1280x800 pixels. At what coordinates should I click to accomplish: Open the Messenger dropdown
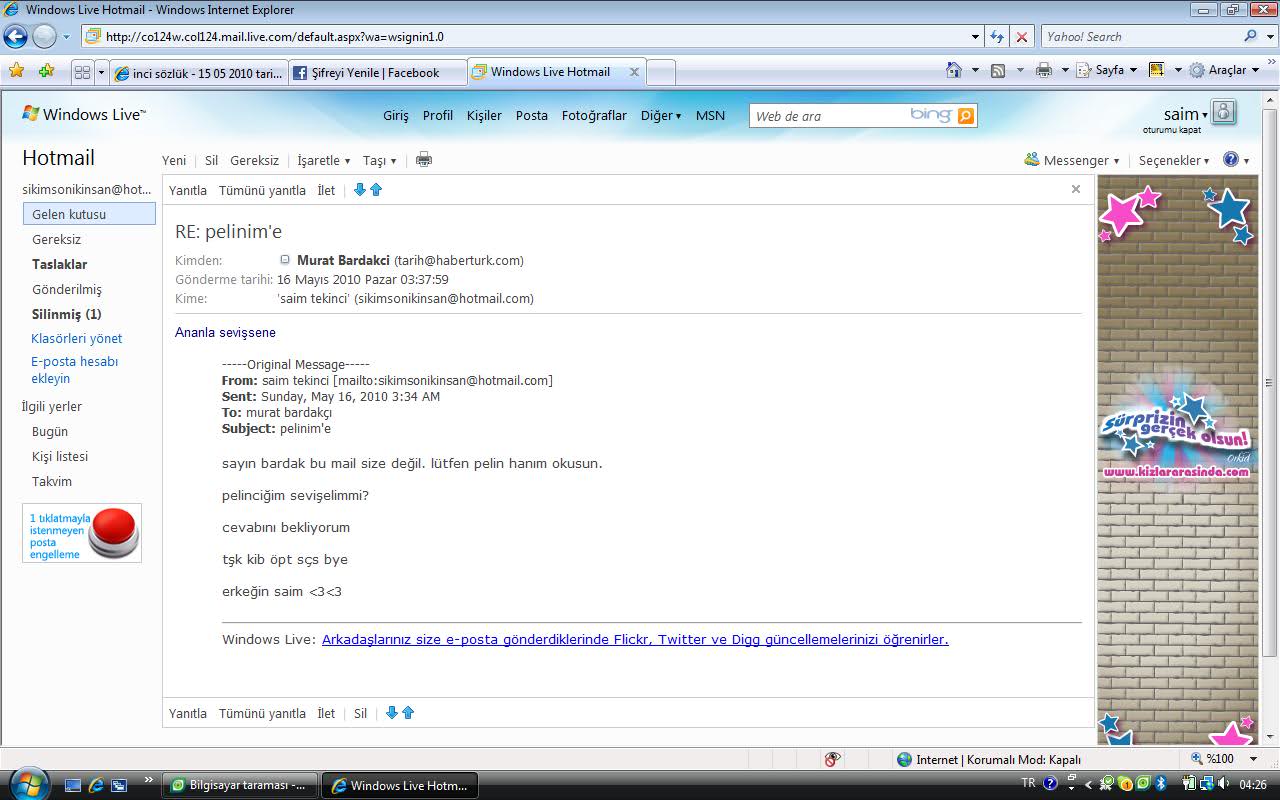tap(1072, 160)
